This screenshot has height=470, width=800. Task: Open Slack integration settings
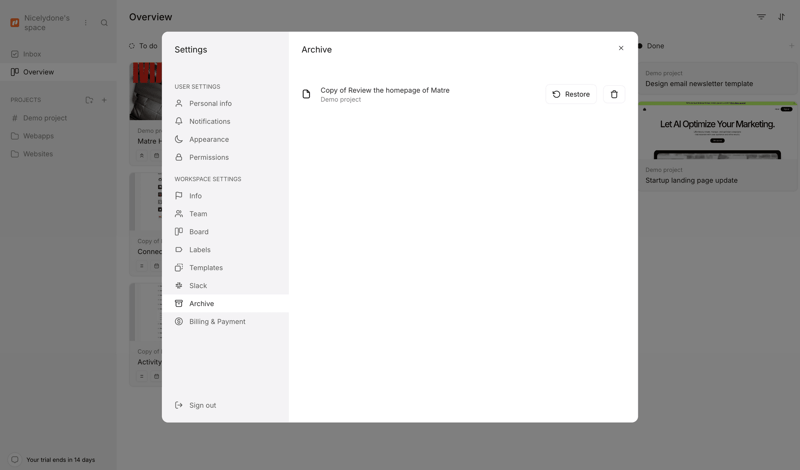225,285
